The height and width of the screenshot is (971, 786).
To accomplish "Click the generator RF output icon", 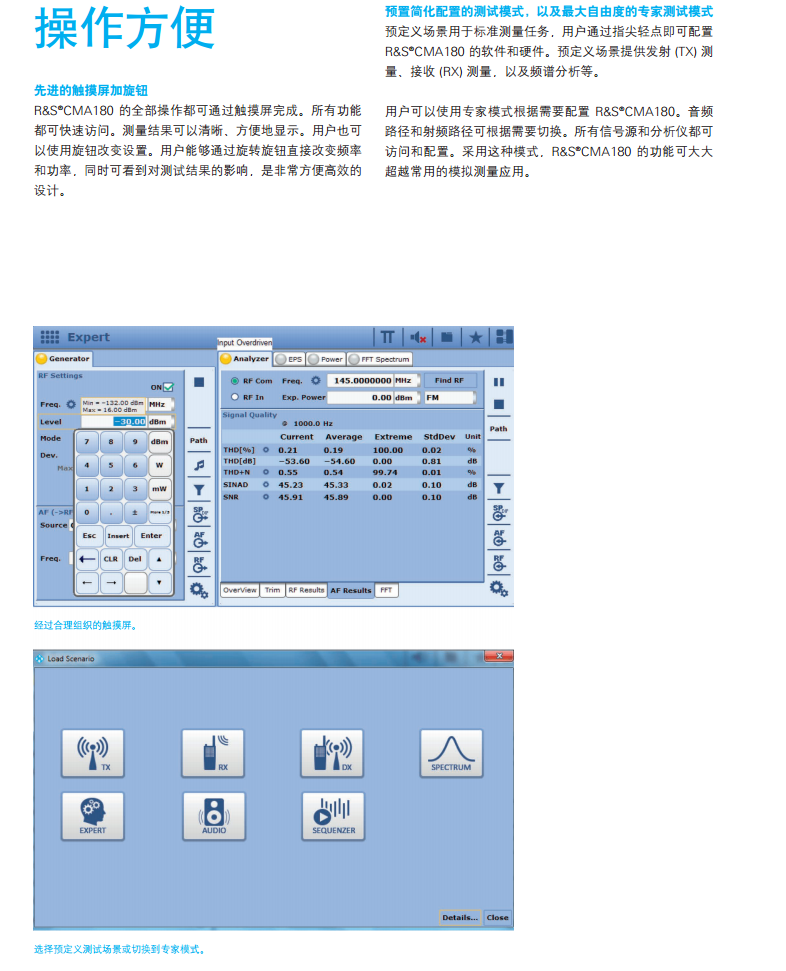I will click(199, 564).
